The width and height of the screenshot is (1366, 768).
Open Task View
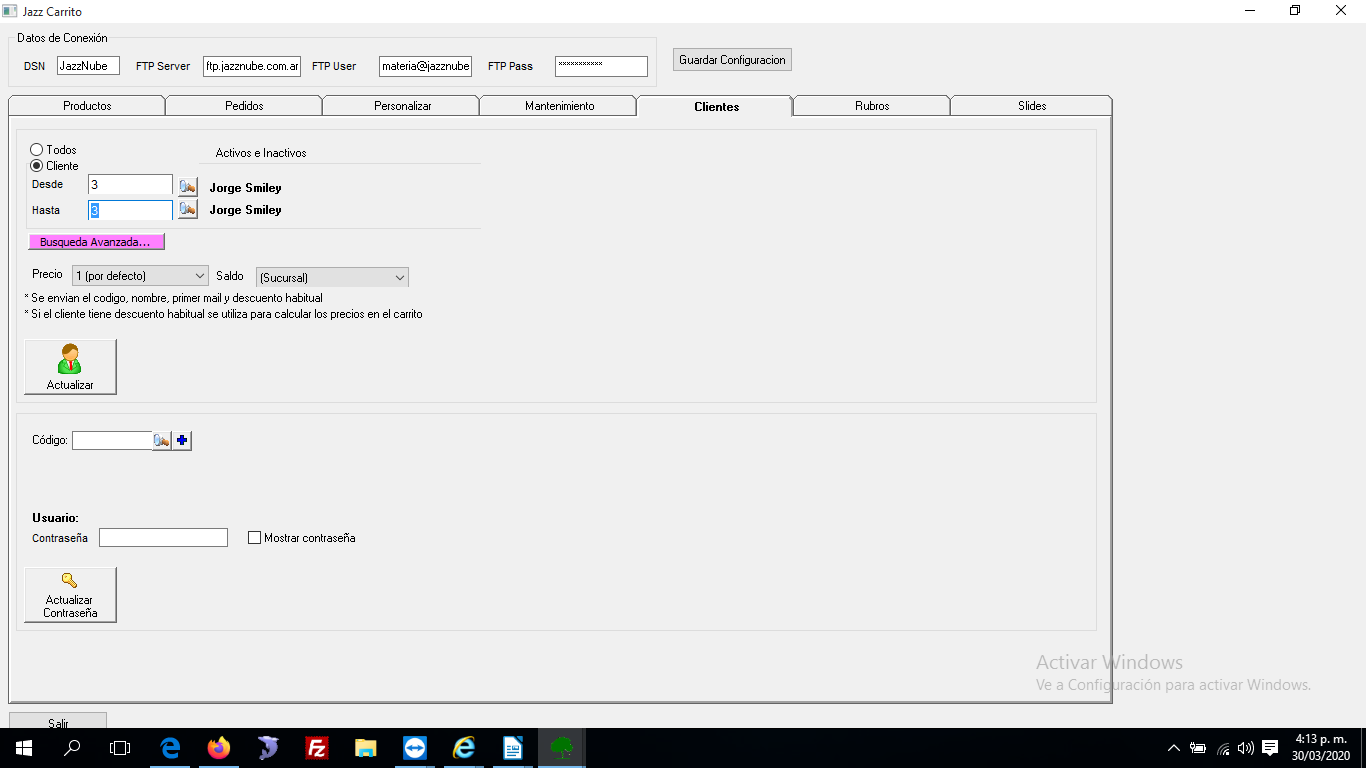coord(120,748)
